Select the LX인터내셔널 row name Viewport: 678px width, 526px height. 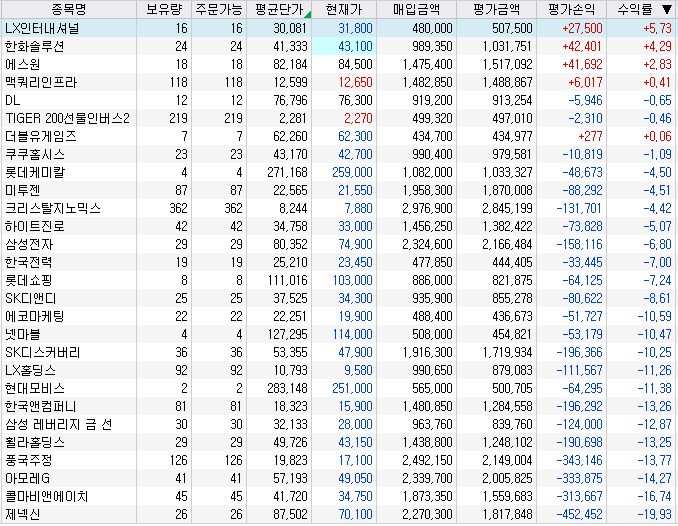42,29
